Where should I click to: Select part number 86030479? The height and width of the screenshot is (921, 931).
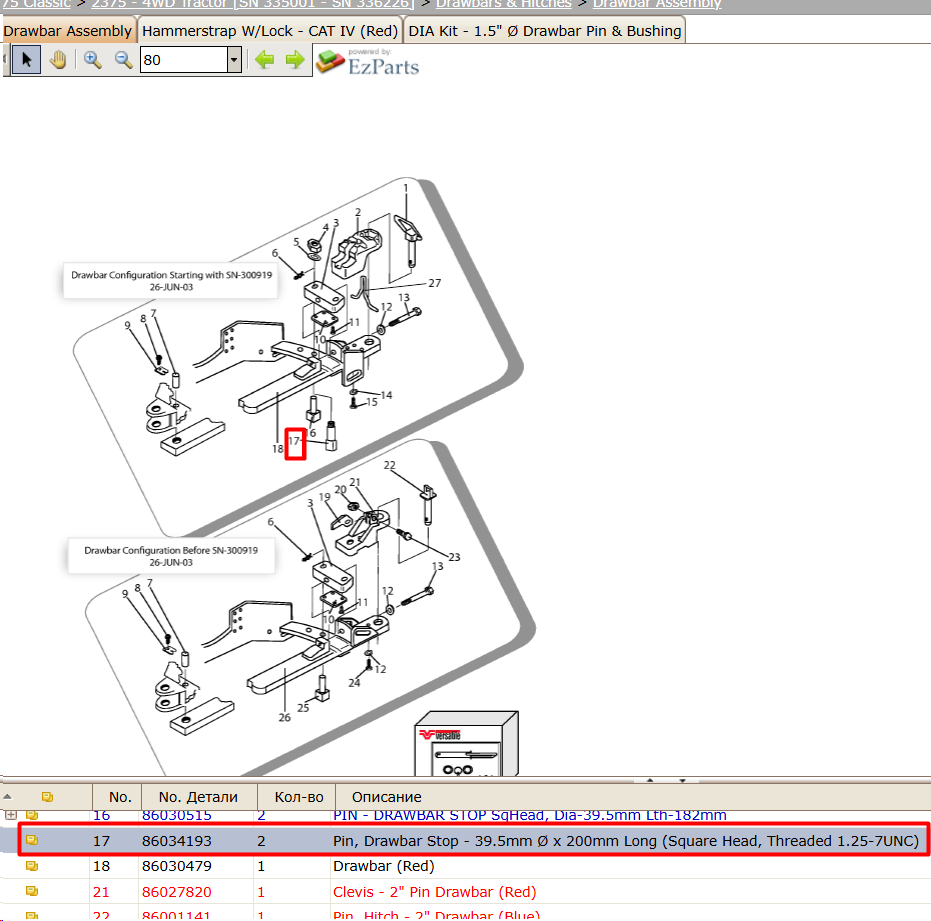coord(176,866)
